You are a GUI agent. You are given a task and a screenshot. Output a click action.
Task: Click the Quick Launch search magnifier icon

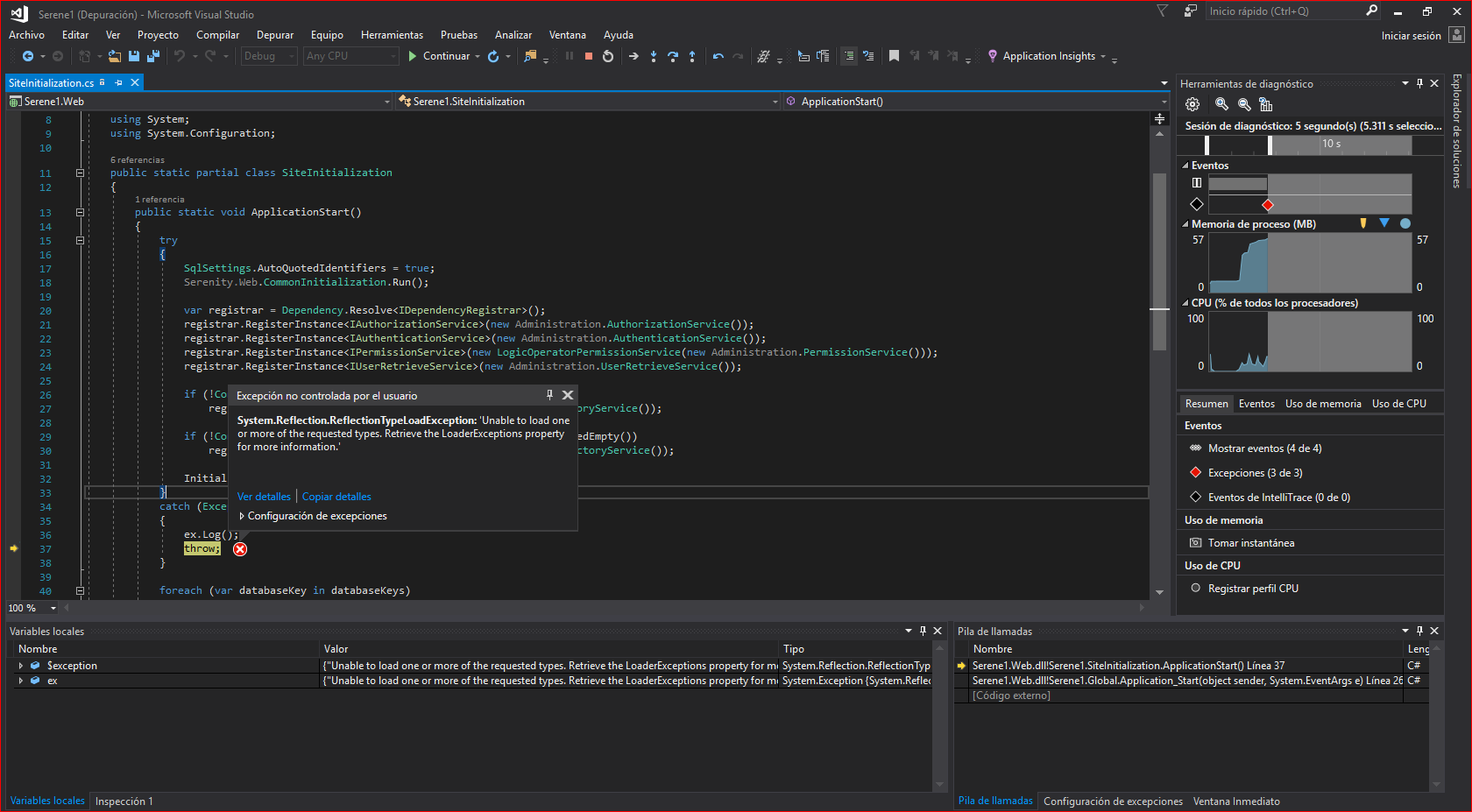tap(1371, 11)
